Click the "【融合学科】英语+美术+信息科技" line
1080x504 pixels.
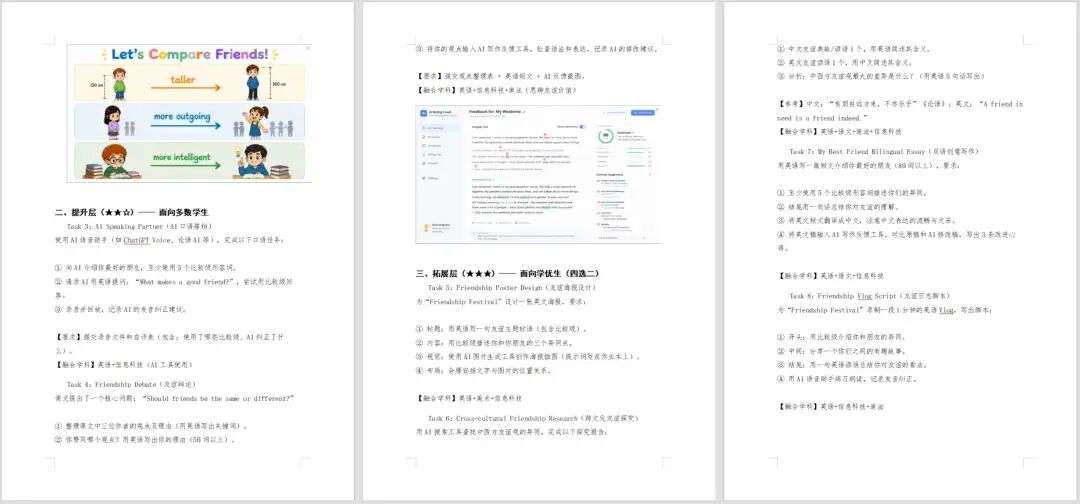tap(469, 398)
